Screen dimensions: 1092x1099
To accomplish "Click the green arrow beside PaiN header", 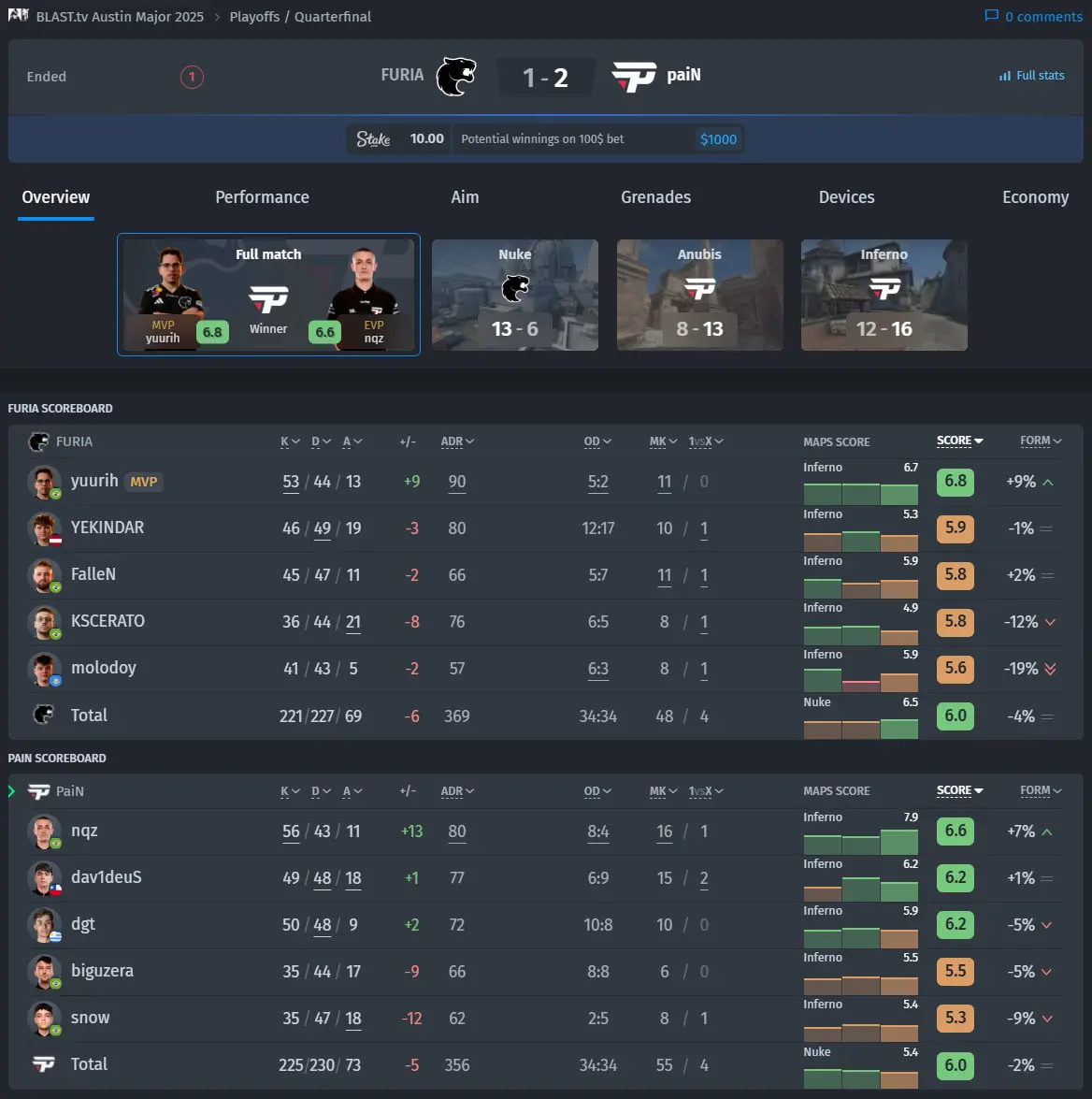I will point(12,791).
